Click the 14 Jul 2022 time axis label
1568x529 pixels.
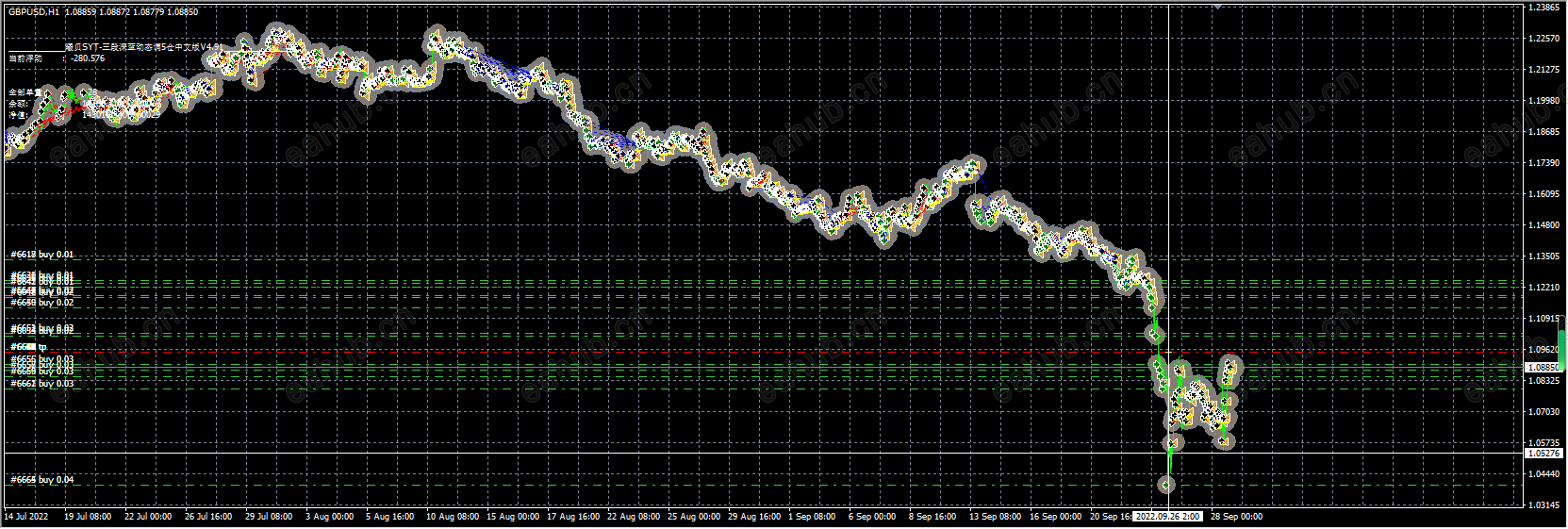coord(27,517)
